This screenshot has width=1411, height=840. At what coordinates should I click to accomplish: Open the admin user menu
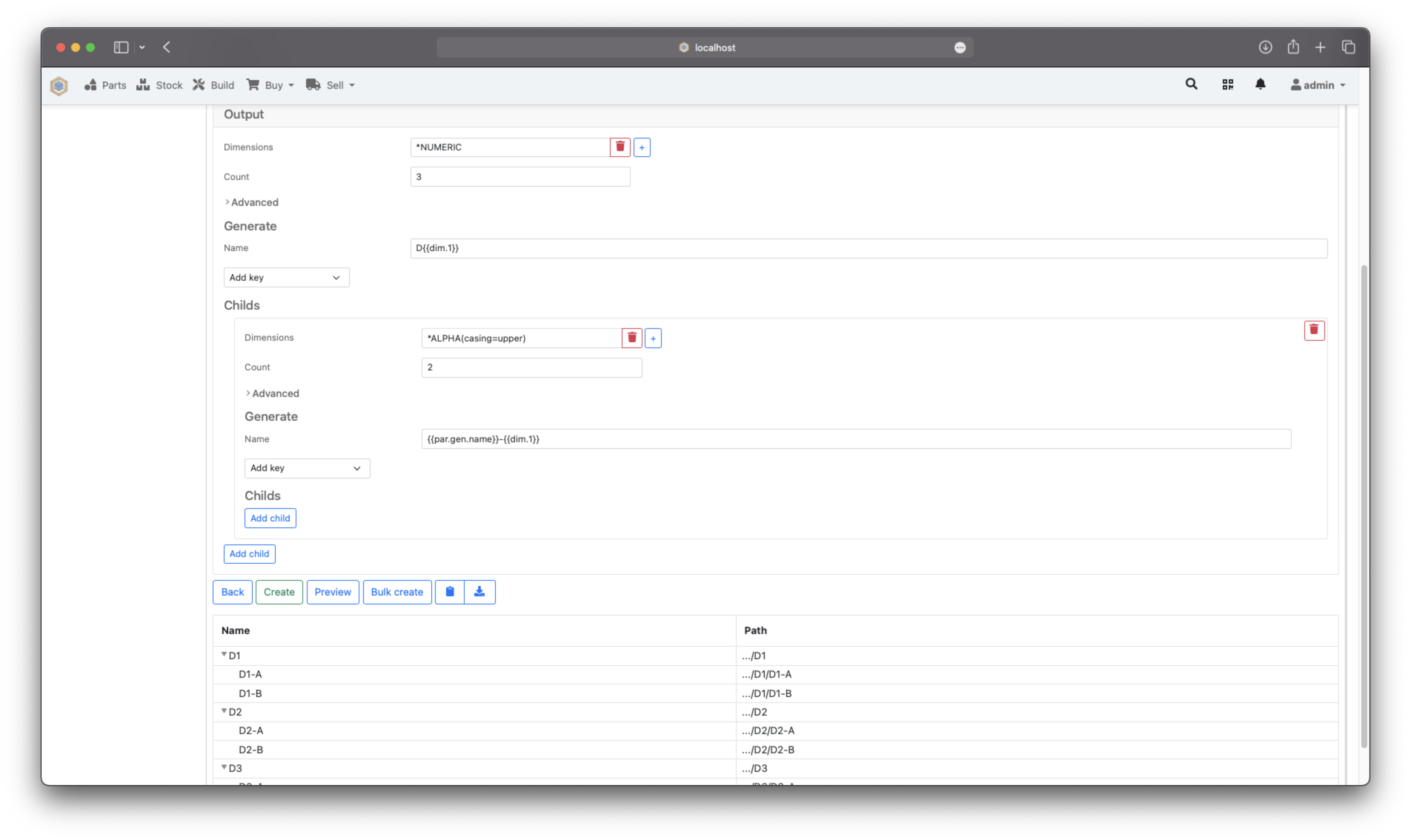point(1318,85)
